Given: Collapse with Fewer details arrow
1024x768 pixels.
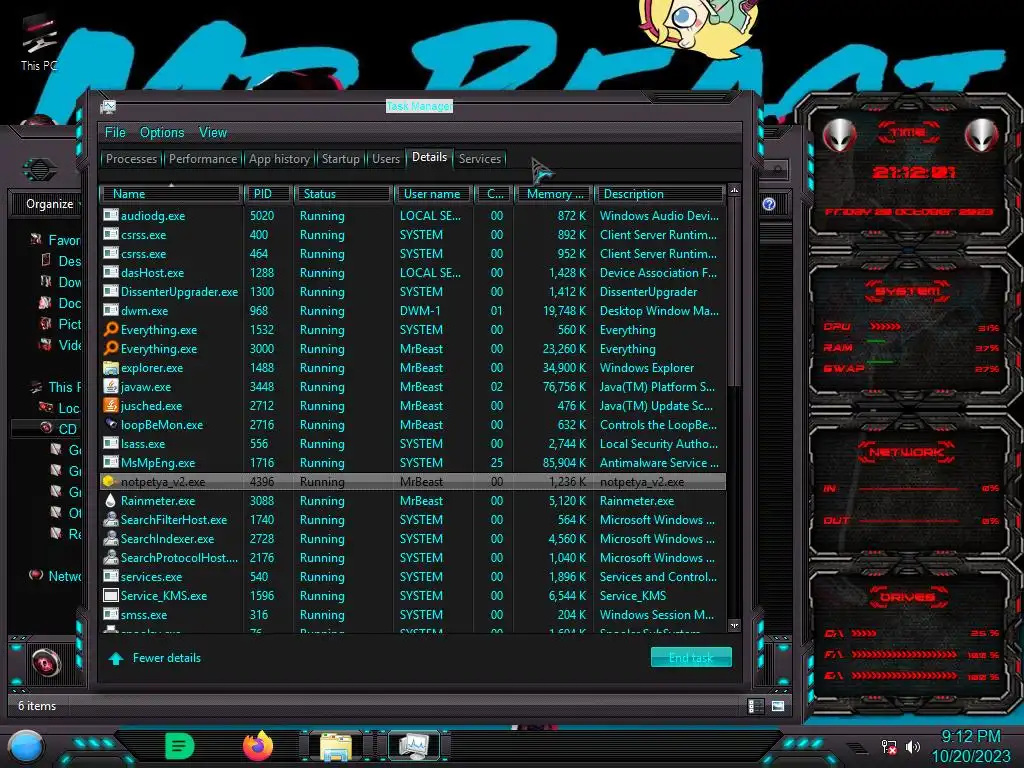Looking at the screenshot, I should click(x=116, y=658).
